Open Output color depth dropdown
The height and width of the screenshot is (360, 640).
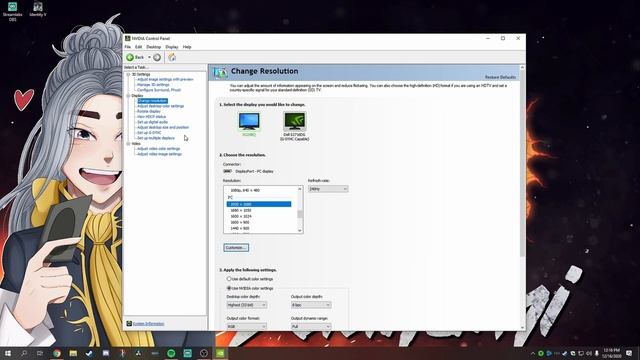pyautogui.click(x=311, y=305)
